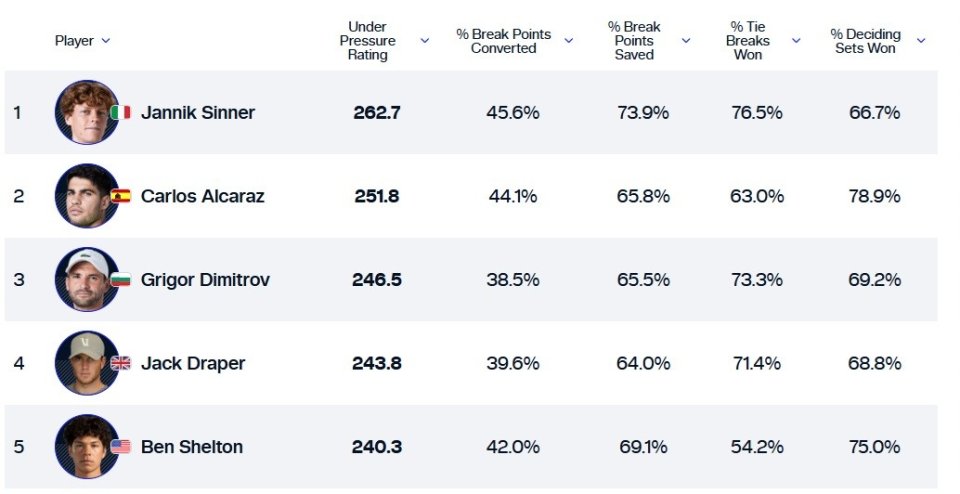Click Carlos Alcaraz's player photo
This screenshot has width=960, height=494.
pyautogui.click(x=86, y=196)
